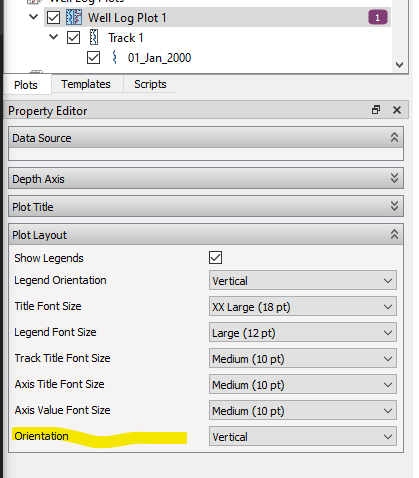Disable the Show Legends checkbox
Viewport: 419px width, 478px height.
pos(215,258)
